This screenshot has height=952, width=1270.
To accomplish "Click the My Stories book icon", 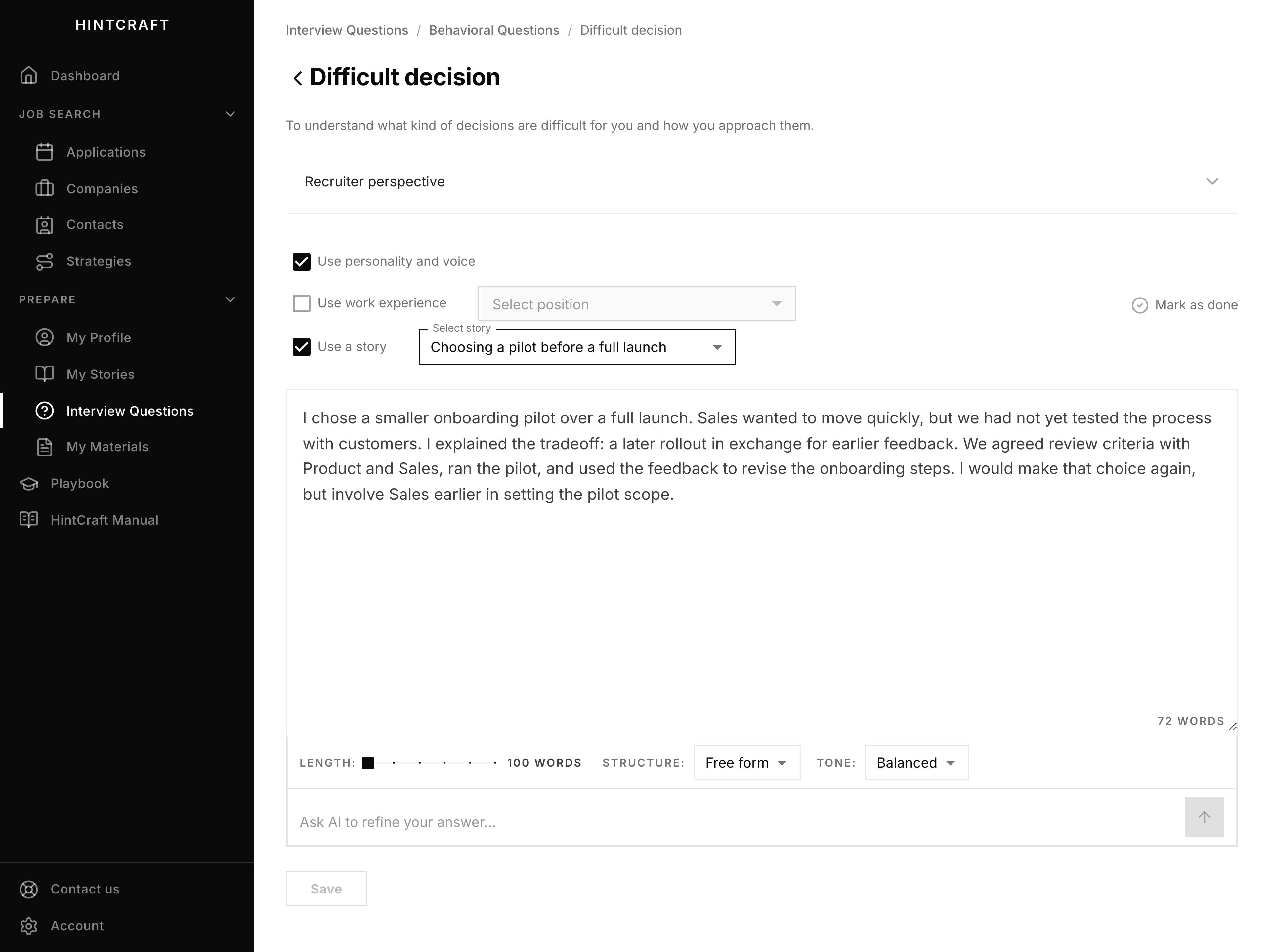I will pos(44,374).
